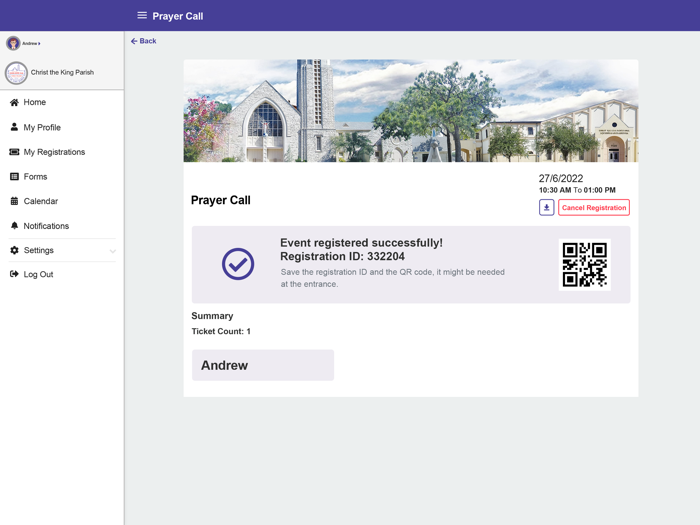The width and height of the screenshot is (700, 525).
Task: Click the Cancel Registration button
Action: (594, 208)
